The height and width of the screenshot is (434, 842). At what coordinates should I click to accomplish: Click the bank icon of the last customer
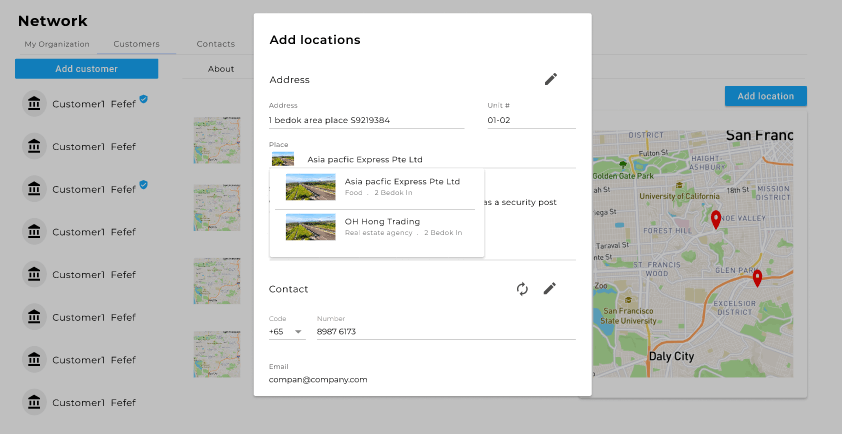(x=34, y=402)
